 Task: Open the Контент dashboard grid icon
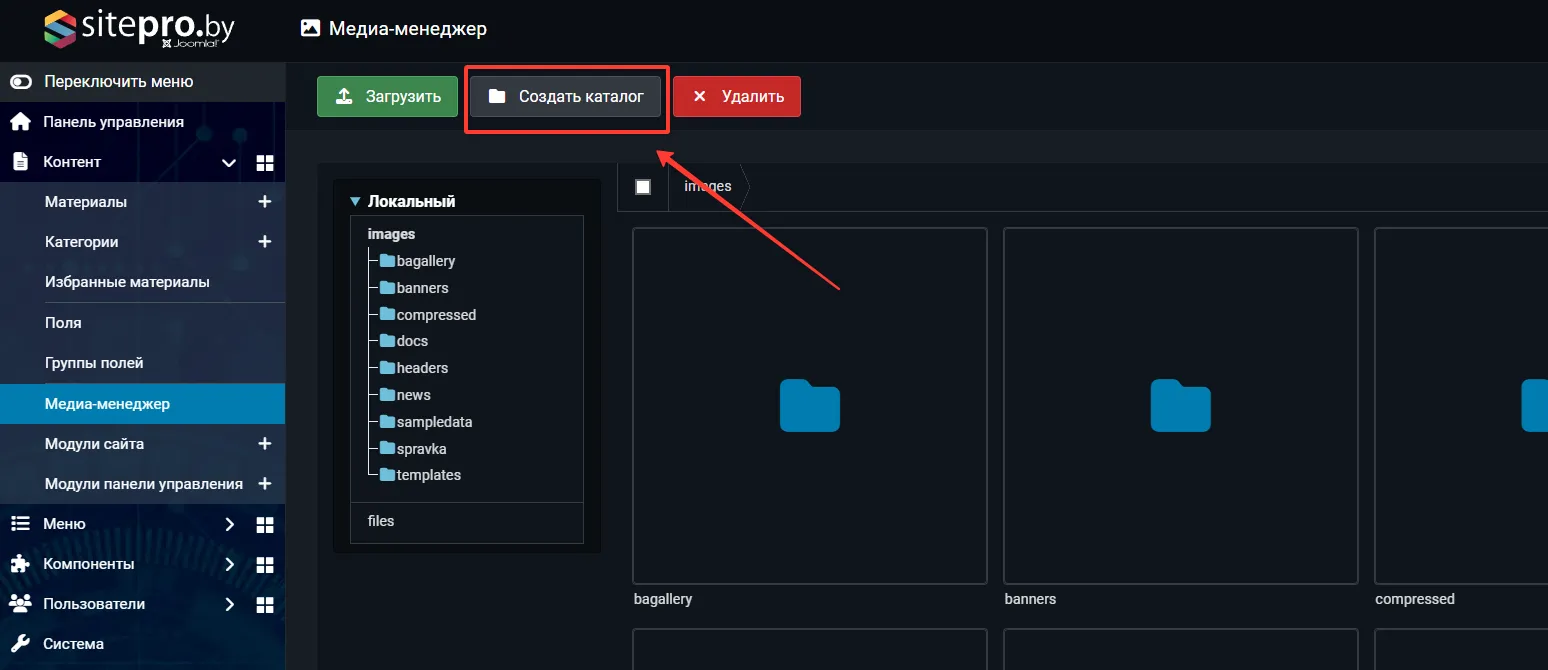265,162
